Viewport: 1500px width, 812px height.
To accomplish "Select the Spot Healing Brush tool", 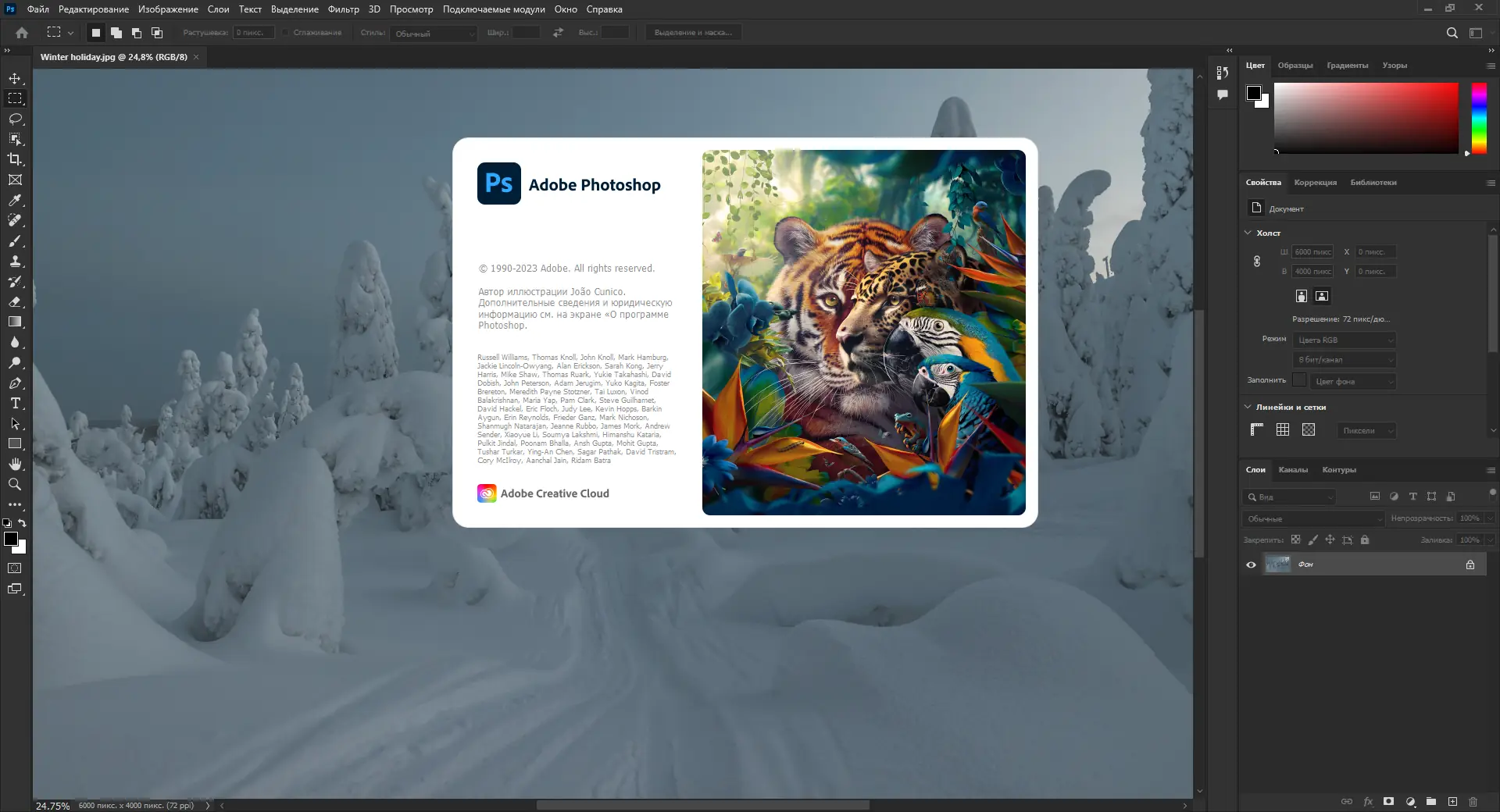I will click(x=15, y=220).
